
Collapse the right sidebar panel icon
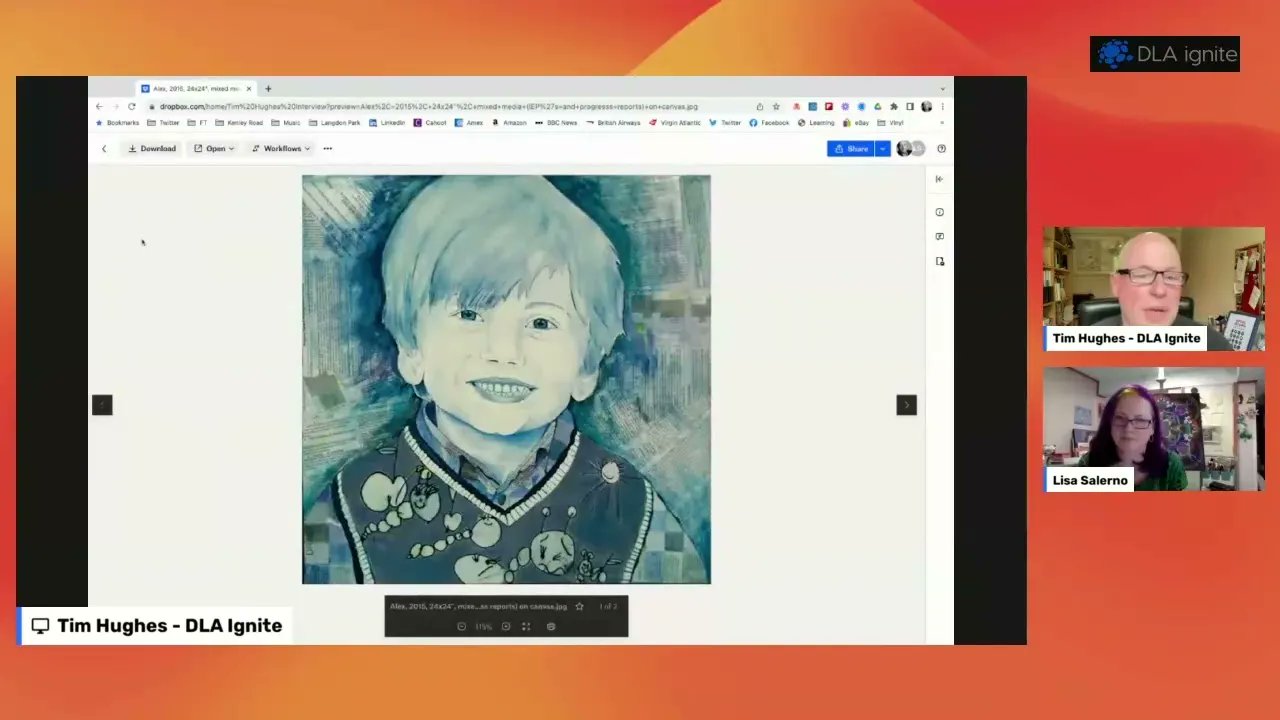point(939,179)
